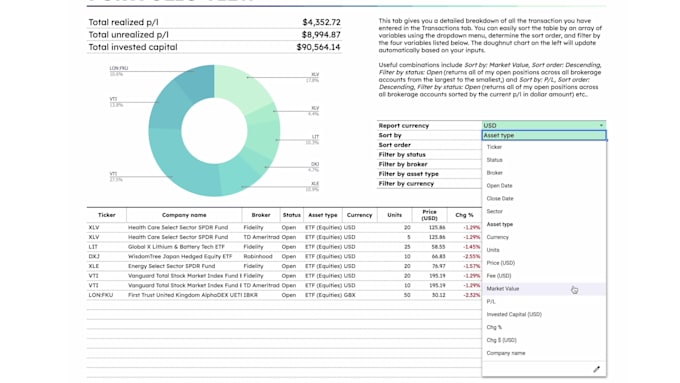The height and width of the screenshot is (383, 680).
Task: Choose Status in the sort dropdown list
Action: click(544, 160)
